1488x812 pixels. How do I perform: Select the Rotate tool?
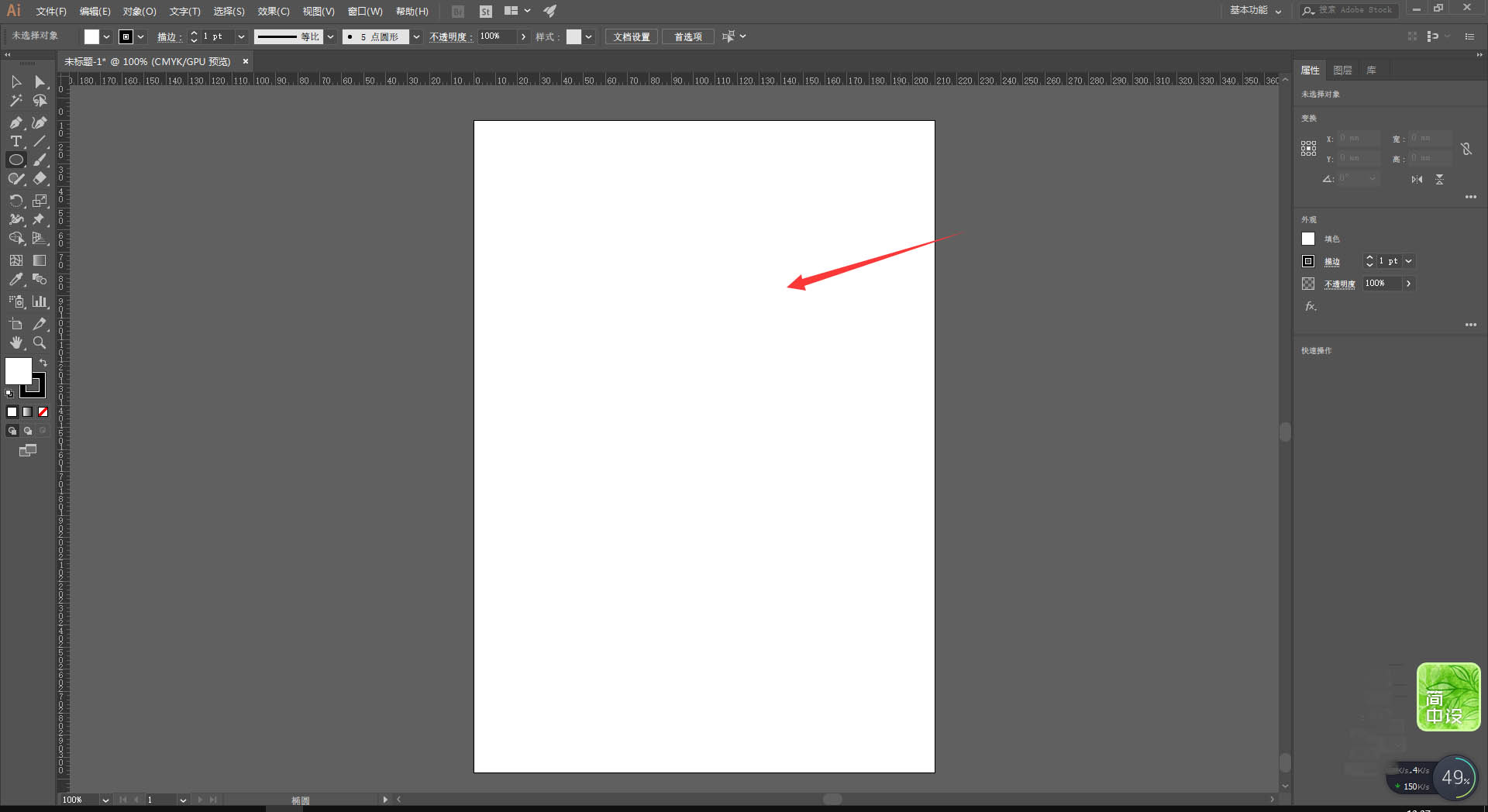pyautogui.click(x=15, y=201)
